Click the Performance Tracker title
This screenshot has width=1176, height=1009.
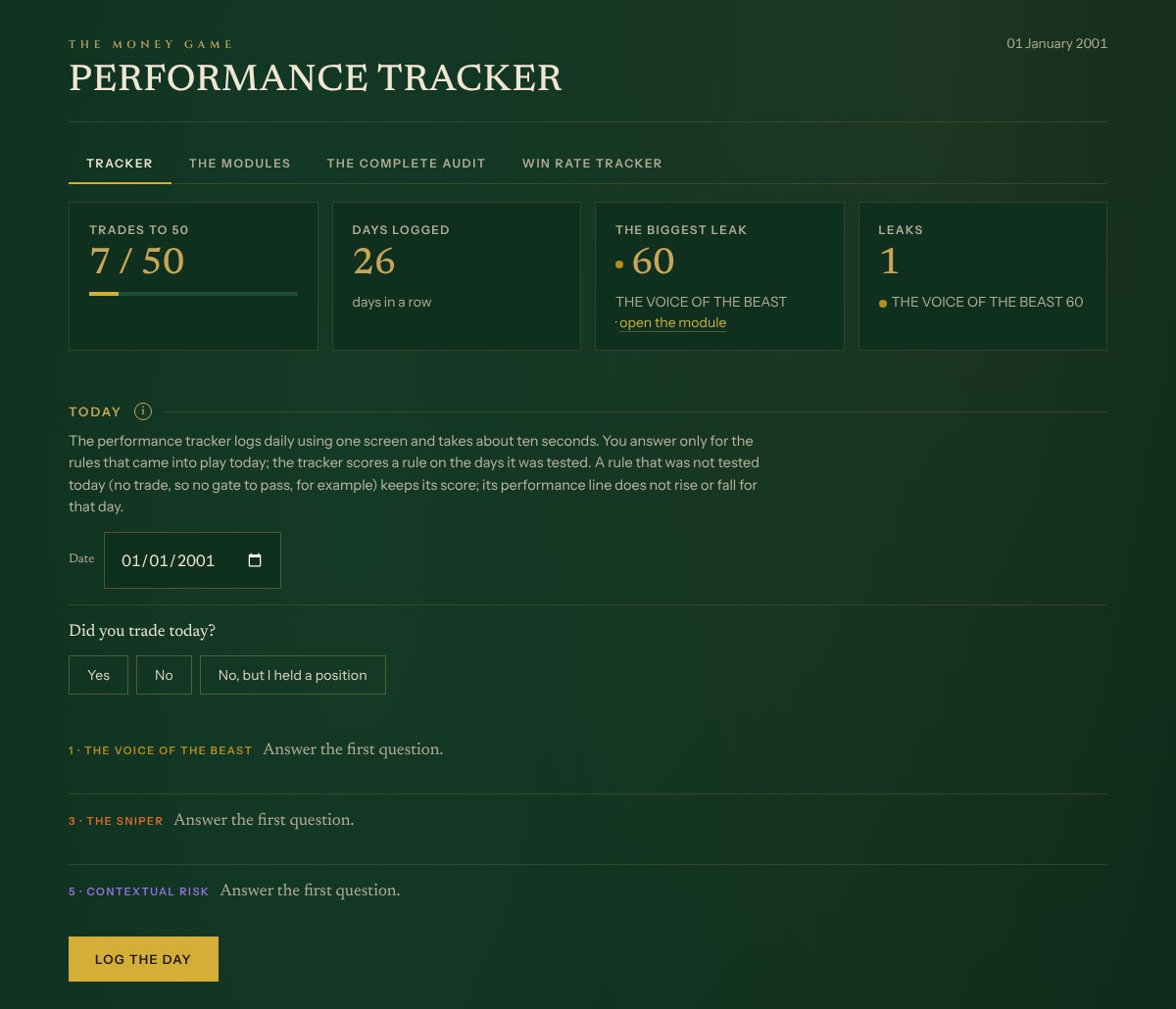click(316, 78)
